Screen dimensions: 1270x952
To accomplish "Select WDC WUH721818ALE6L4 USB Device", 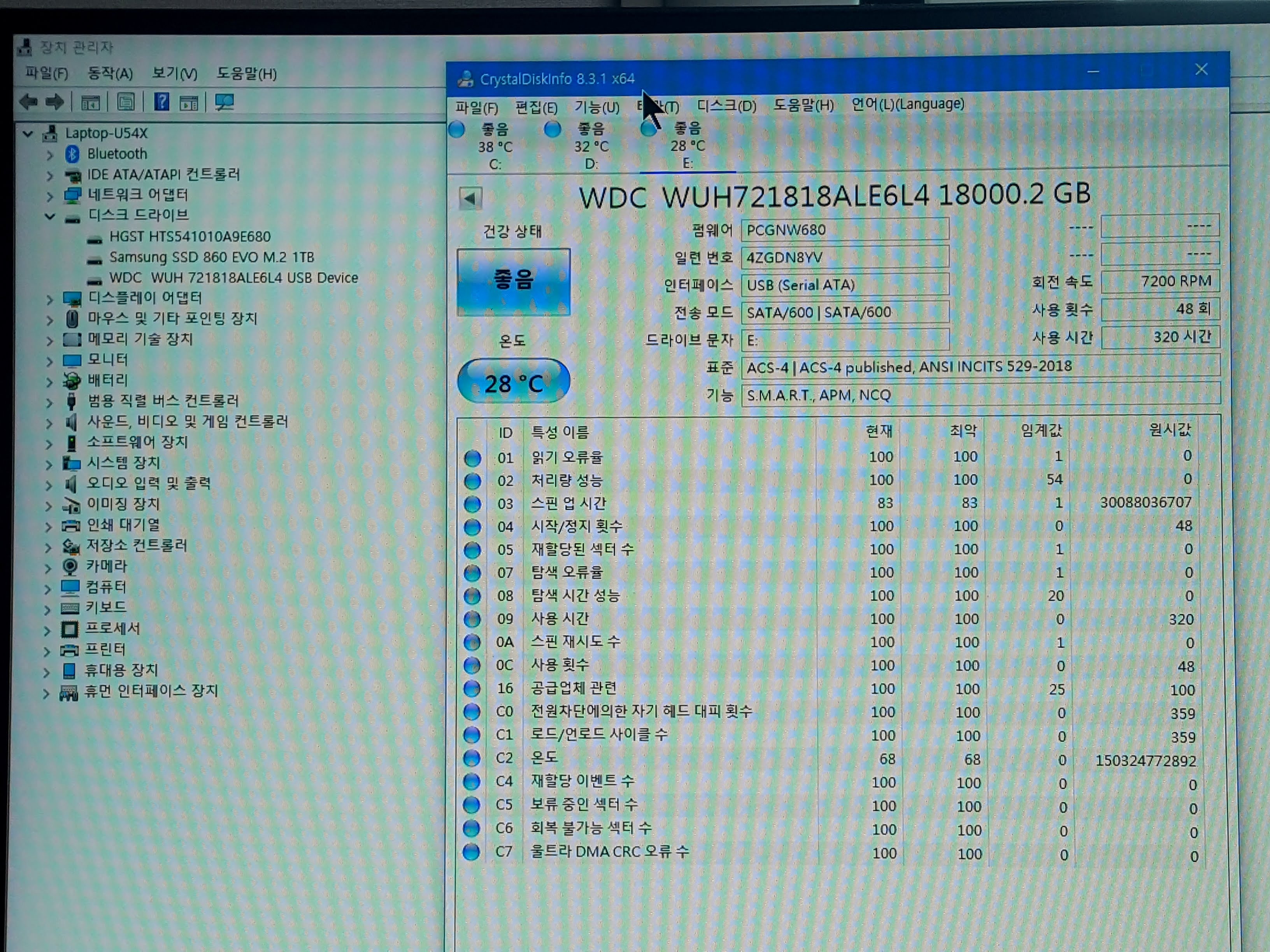I will pos(234,278).
